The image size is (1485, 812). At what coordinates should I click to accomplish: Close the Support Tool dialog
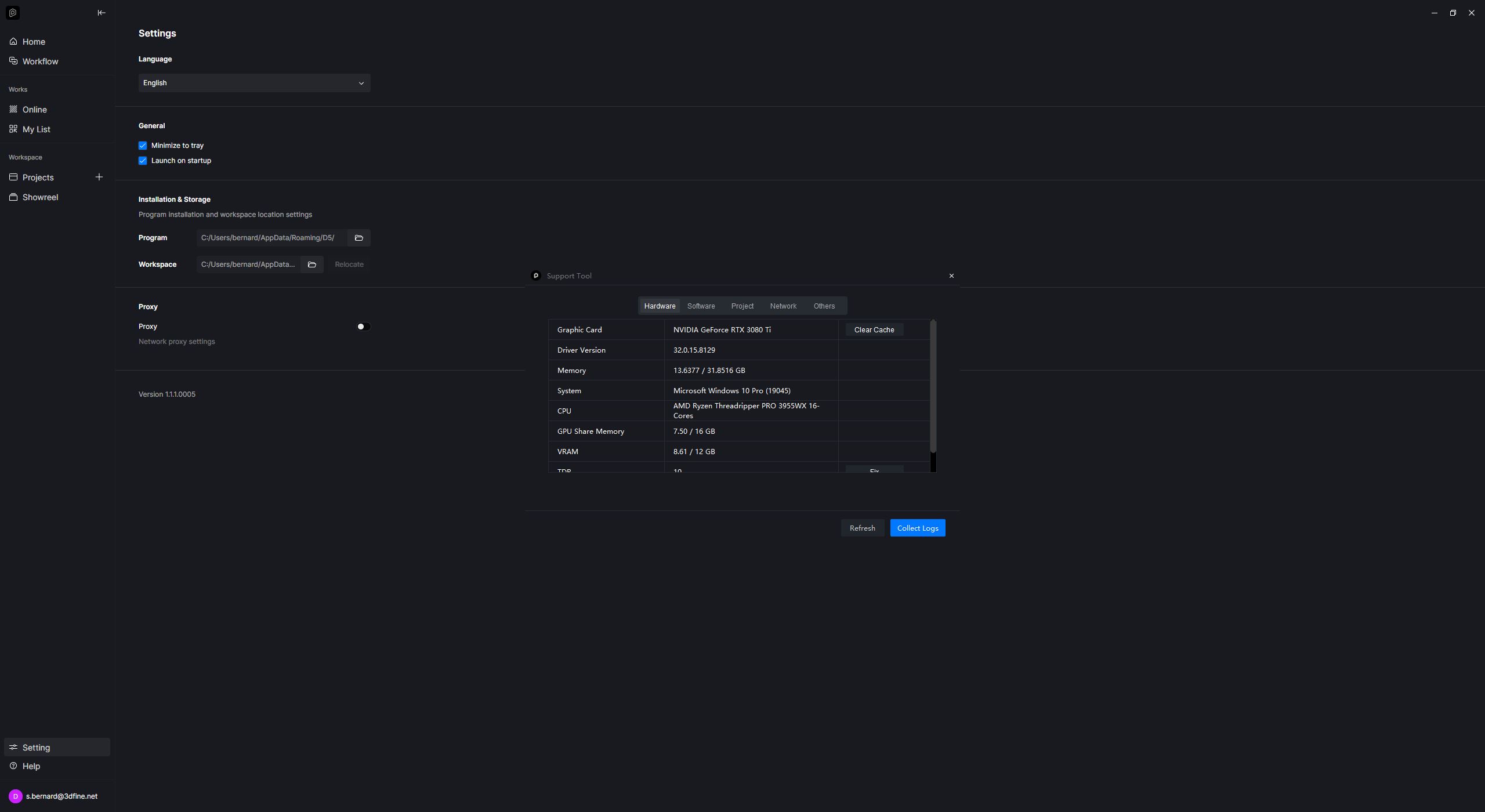[951, 276]
